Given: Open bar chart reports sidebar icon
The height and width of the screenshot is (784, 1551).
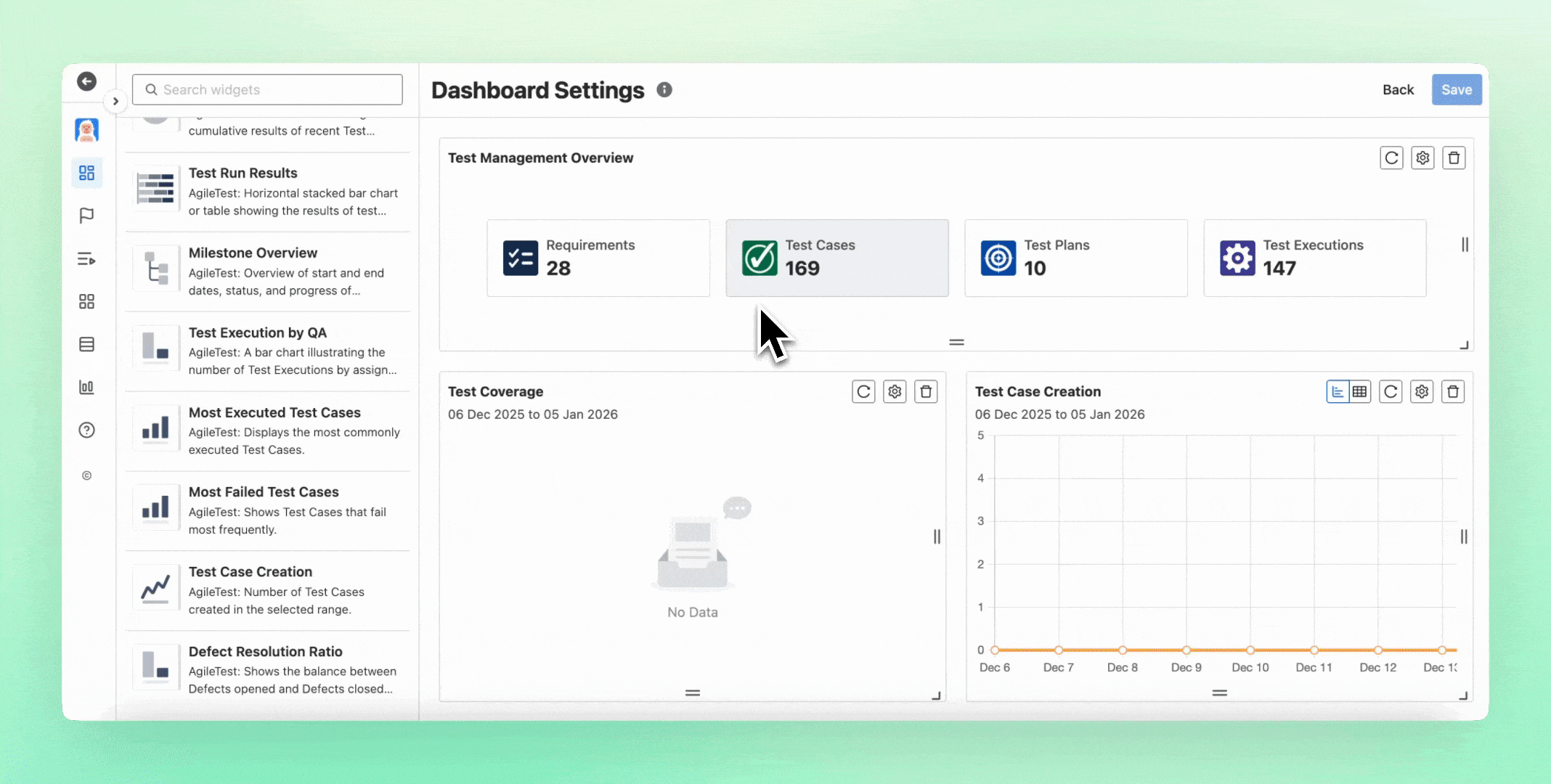Looking at the screenshot, I should point(86,387).
